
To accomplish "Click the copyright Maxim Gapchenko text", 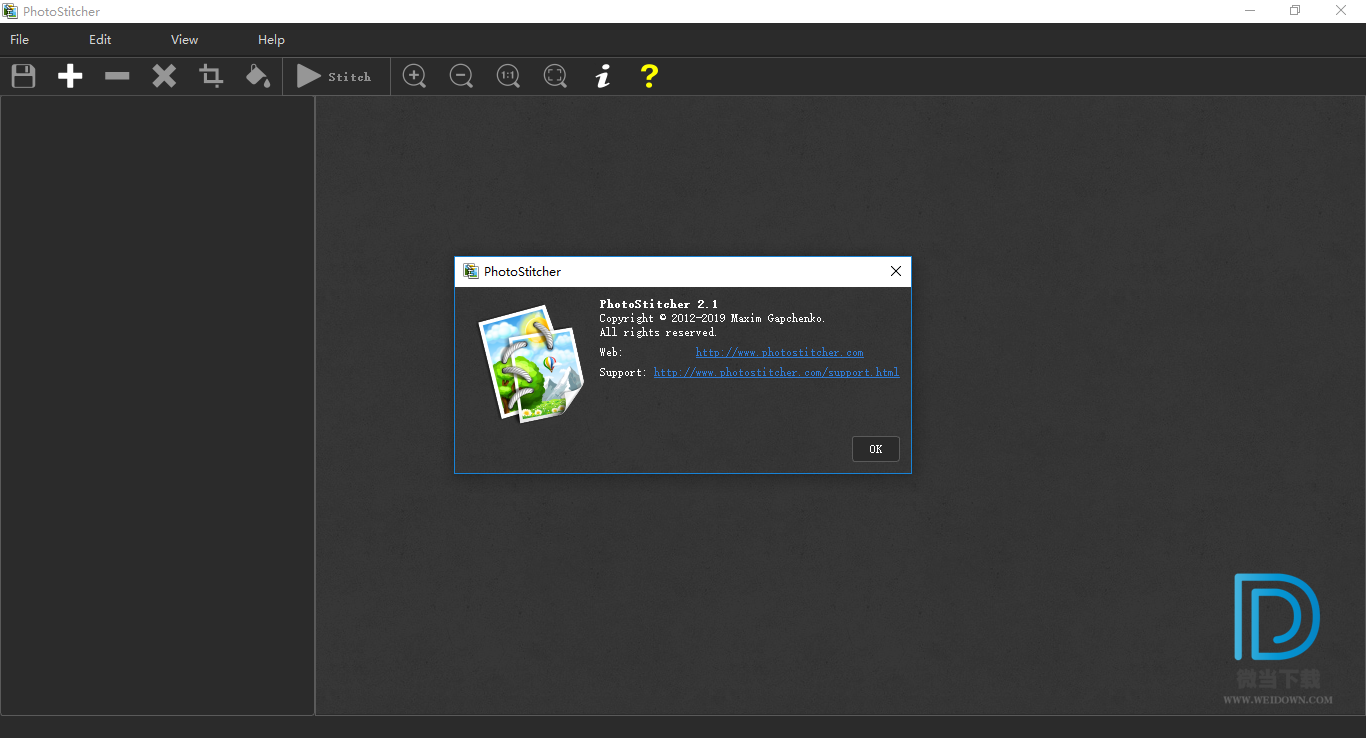I will tap(712, 318).
